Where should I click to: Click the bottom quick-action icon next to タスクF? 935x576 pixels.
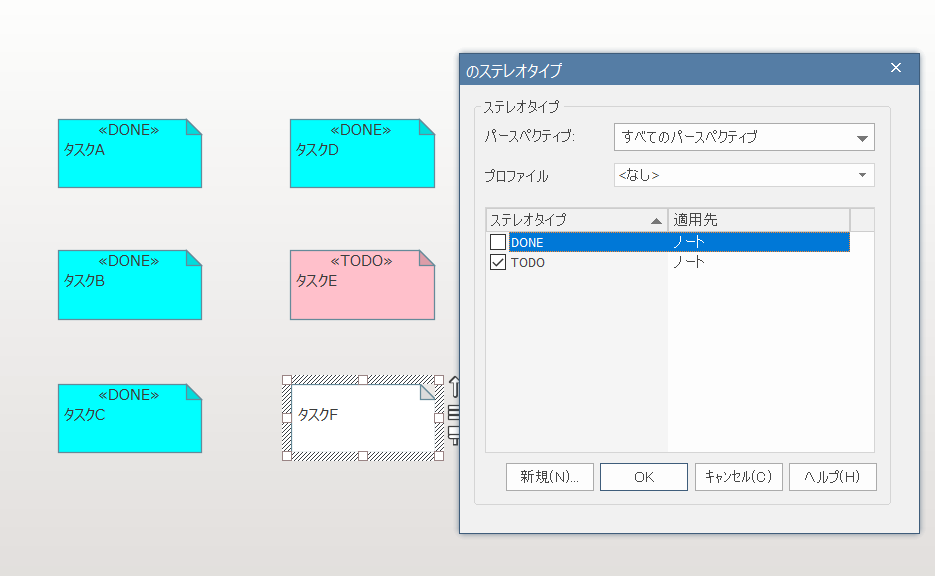click(454, 434)
